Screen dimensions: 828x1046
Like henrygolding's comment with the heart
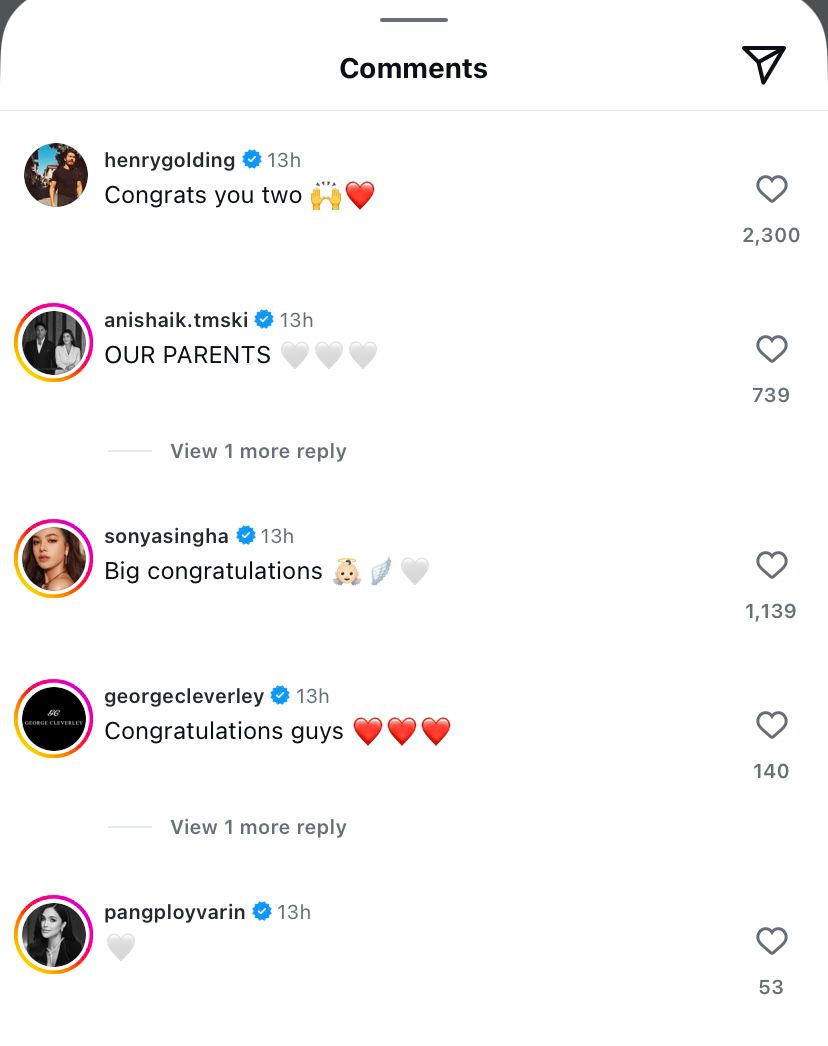pos(771,189)
